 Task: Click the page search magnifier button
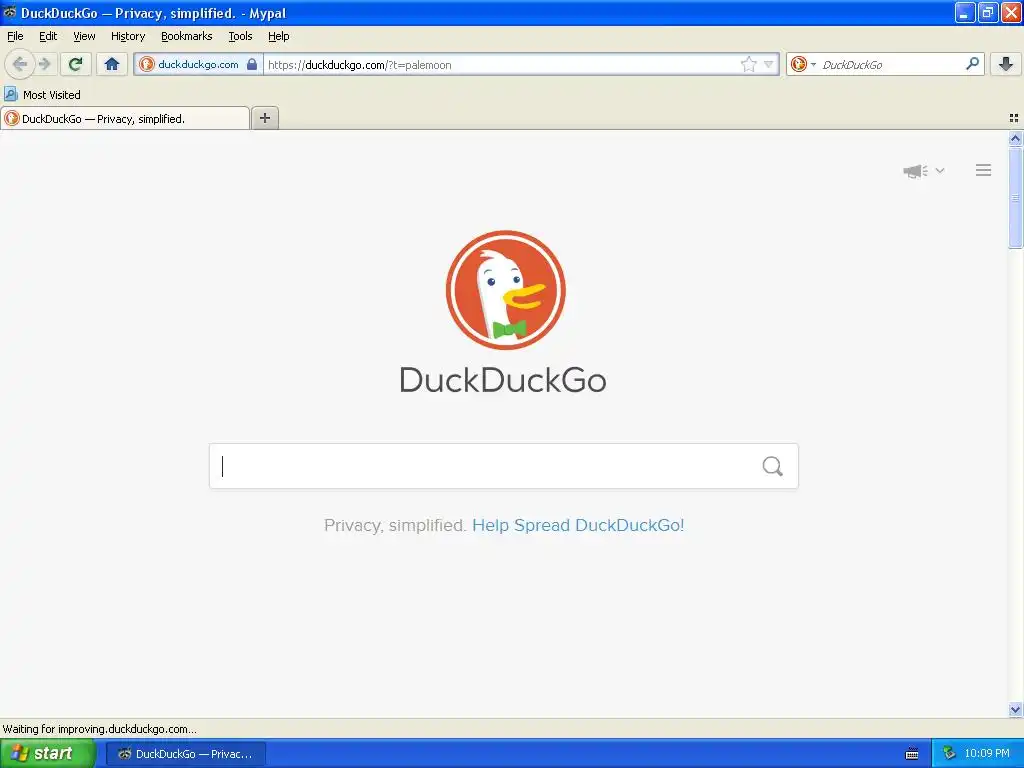pos(773,466)
